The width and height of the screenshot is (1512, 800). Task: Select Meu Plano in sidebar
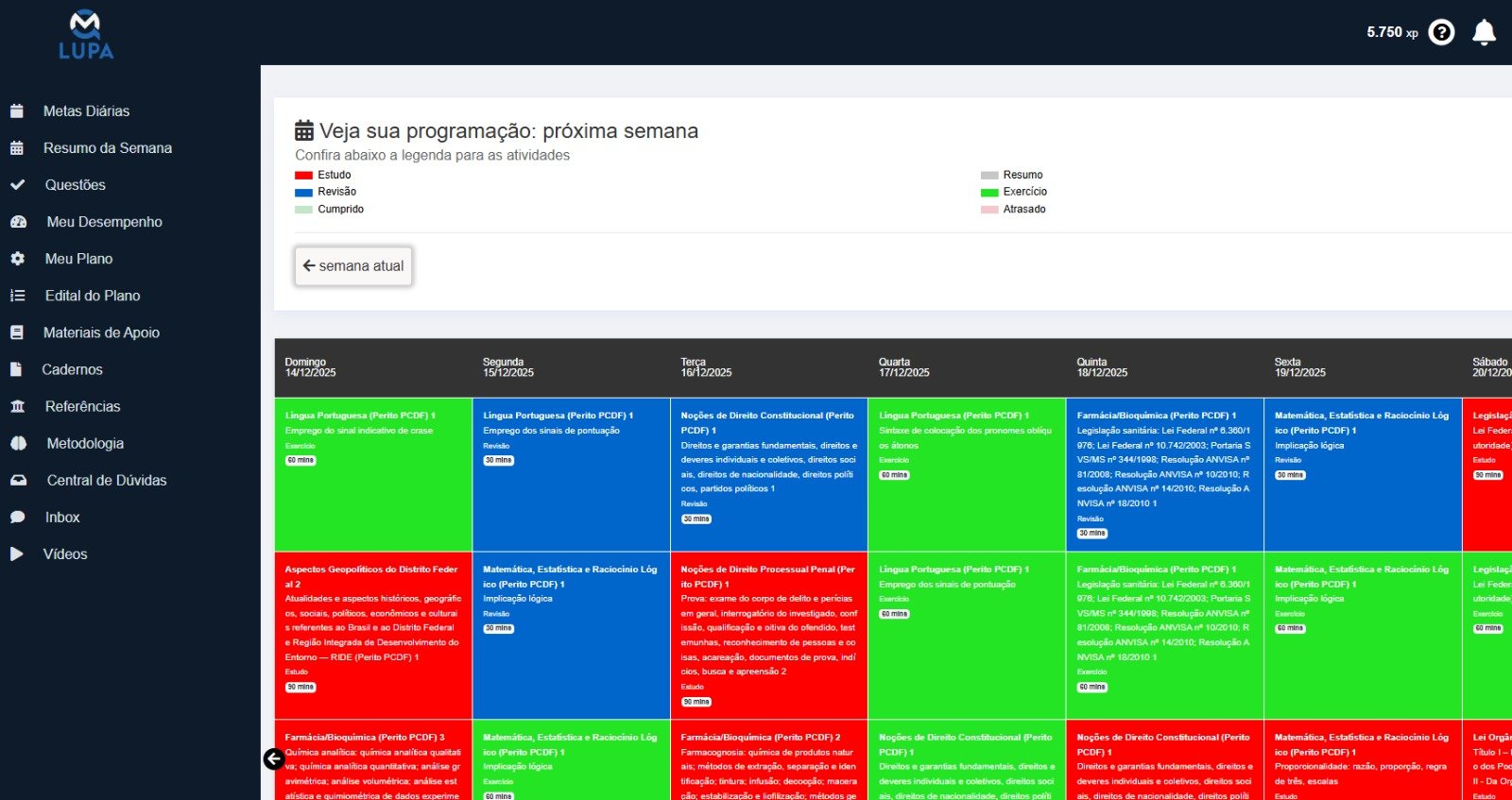click(x=78, y=259)
